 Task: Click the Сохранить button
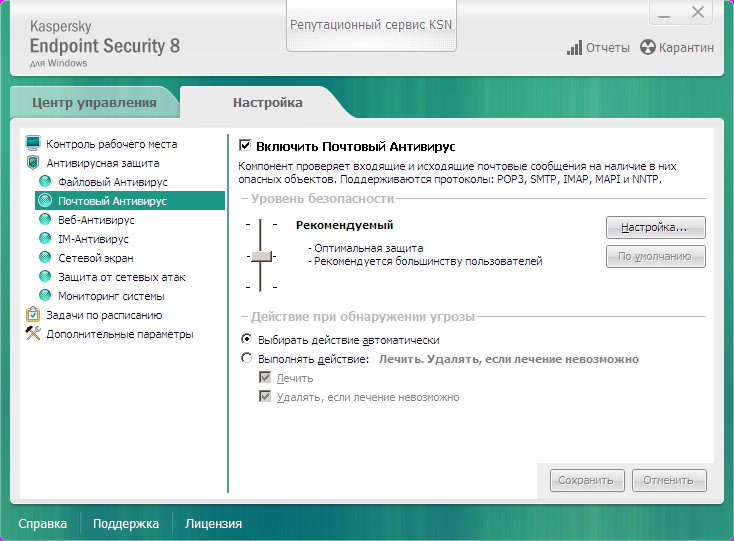[587, 481]
